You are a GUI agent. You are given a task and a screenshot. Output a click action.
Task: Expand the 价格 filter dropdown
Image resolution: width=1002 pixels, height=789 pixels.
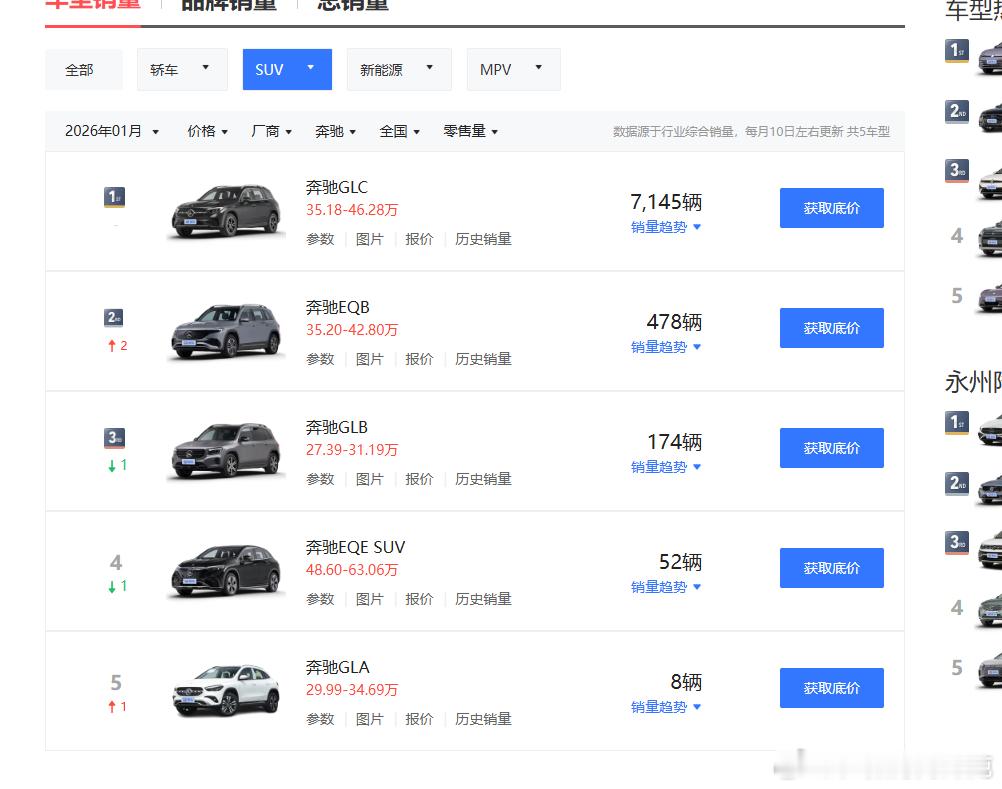click(207, 131)
